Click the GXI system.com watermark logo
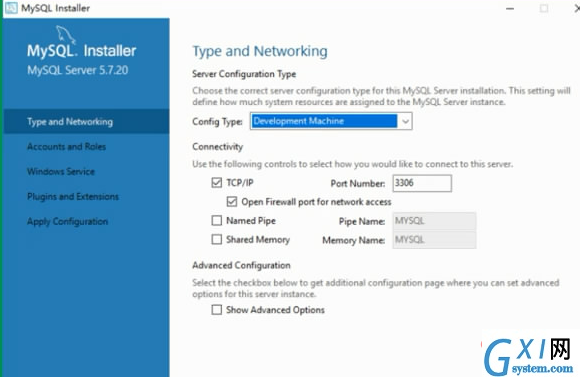Viewport: 580px width, 377px height. point(529,356)
